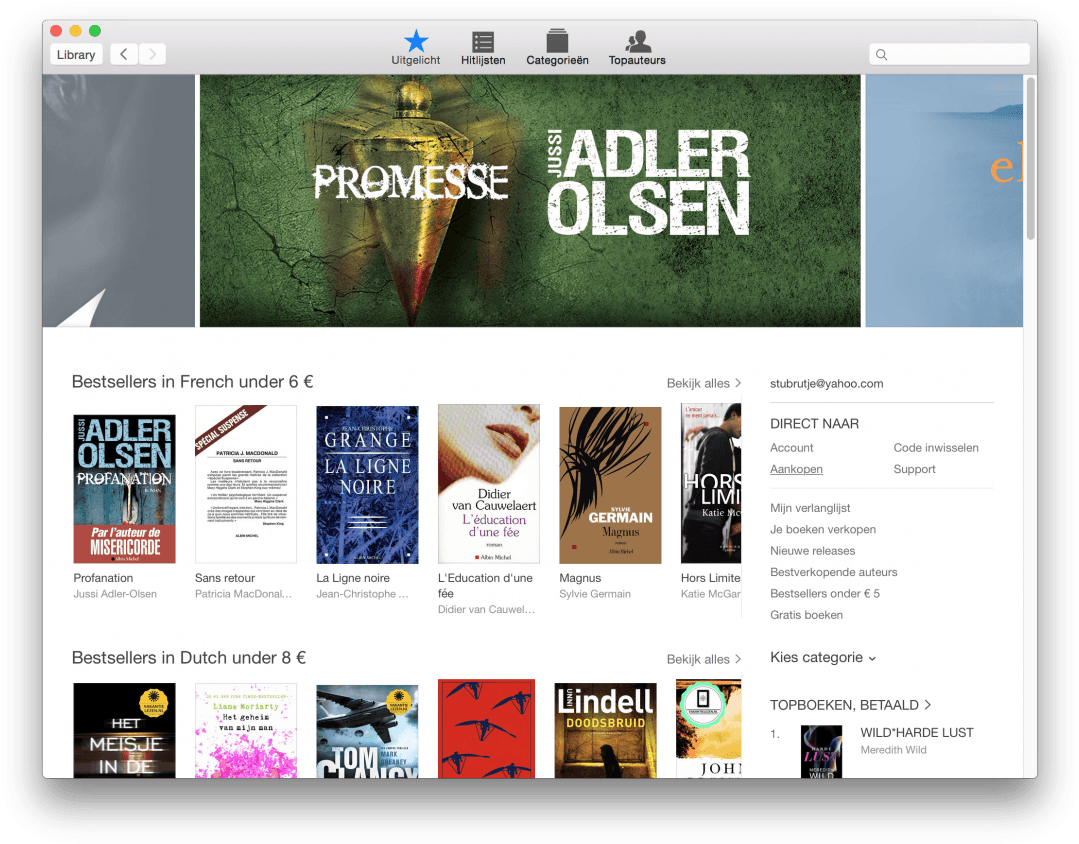Click the Bestsellers in French under 6 € heading
The image size is (1079, 844).
pos(193,382)
